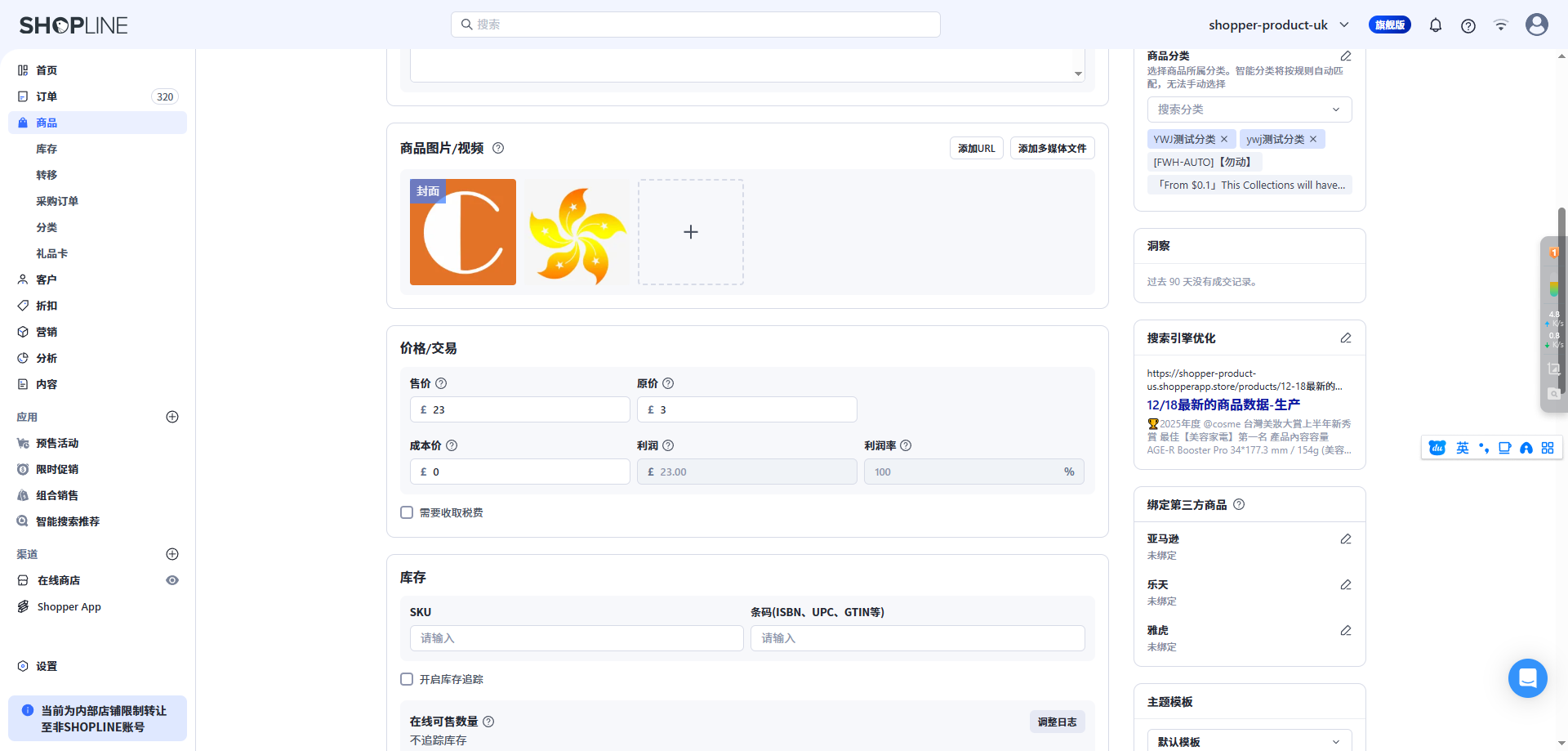Select 分析 in the sidebar menu

pyautogui.click(x=47, y=358)
